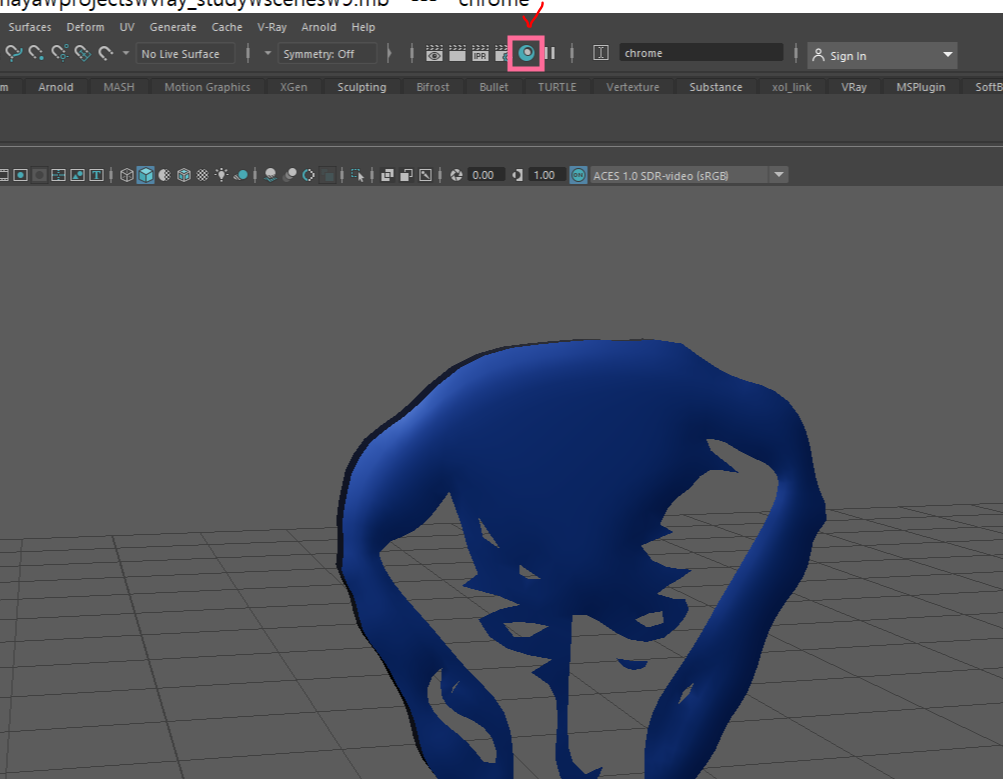Toggle the safe action icon
1003x779 pixels.
77,175
